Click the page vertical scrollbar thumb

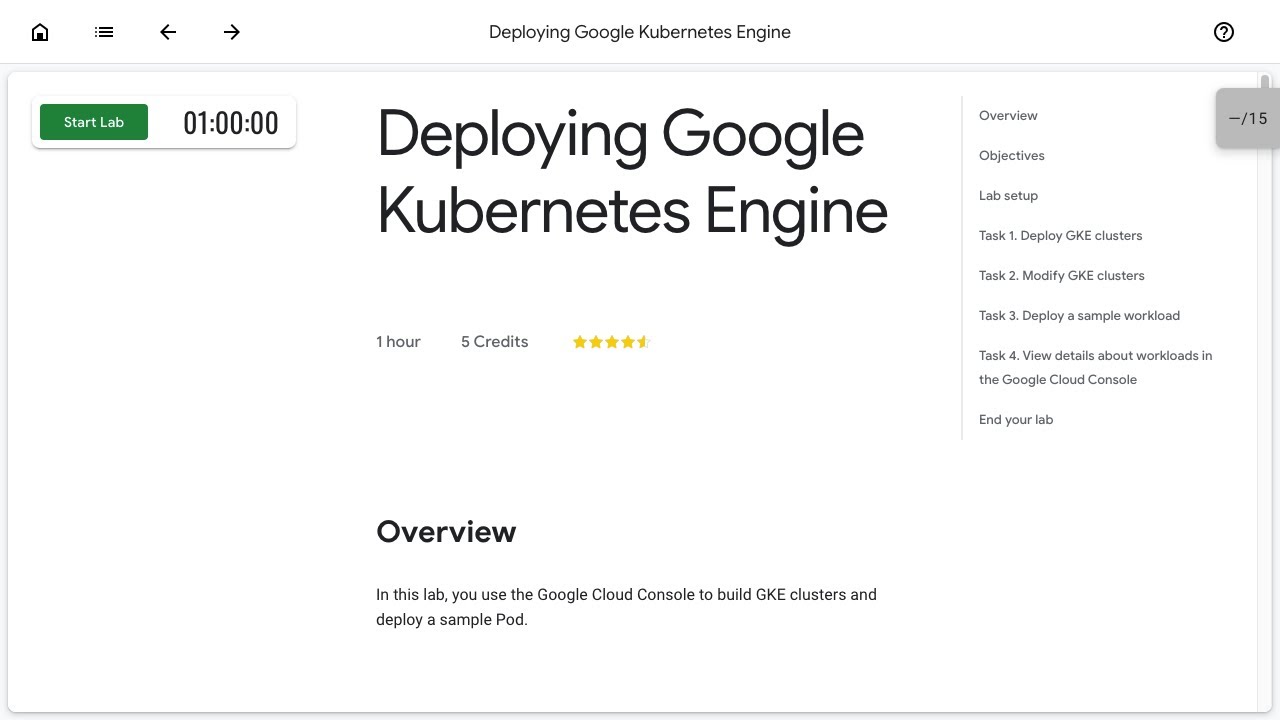coord(1265,83)
